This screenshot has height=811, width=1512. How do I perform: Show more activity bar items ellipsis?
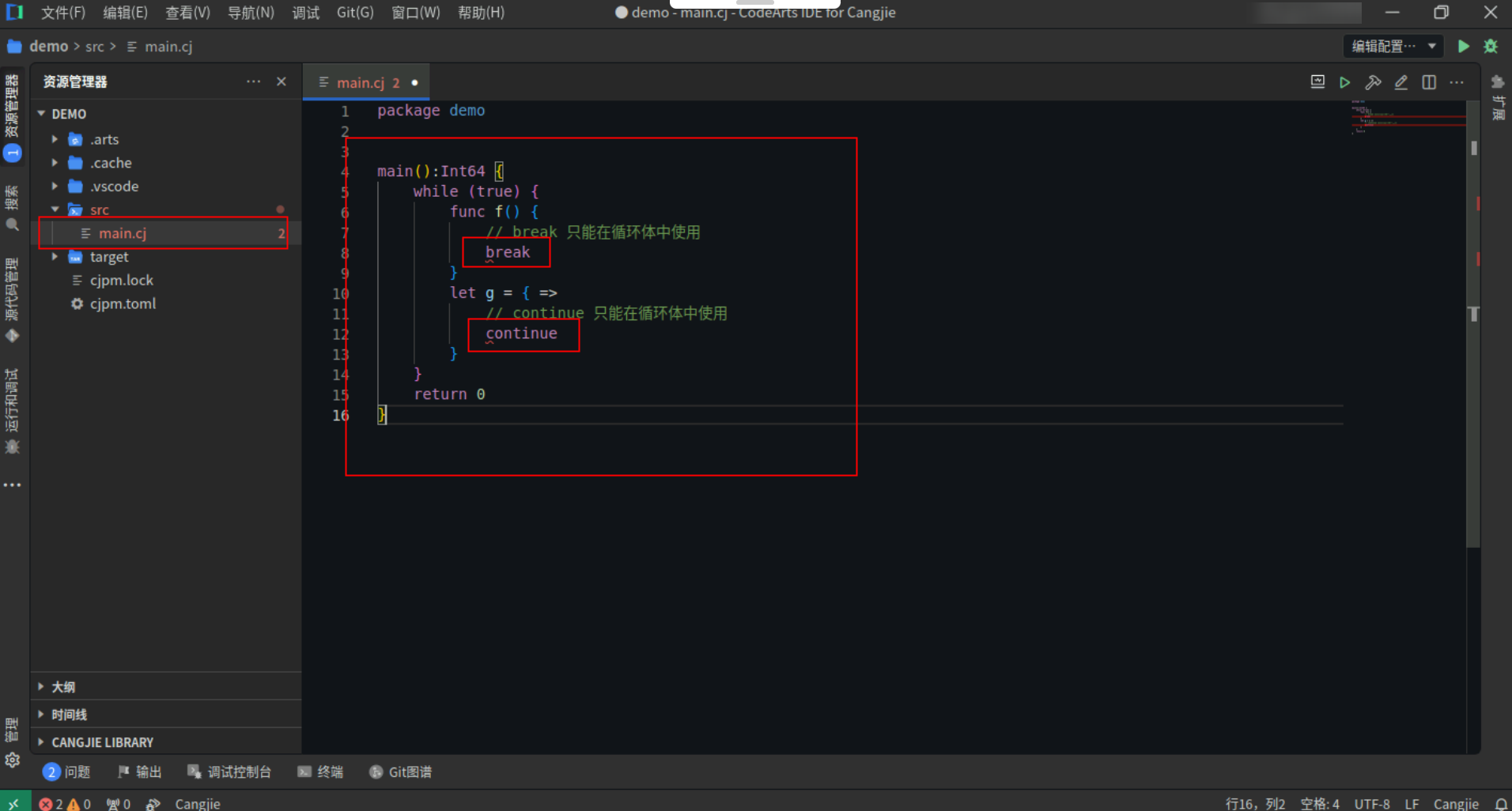13,485
